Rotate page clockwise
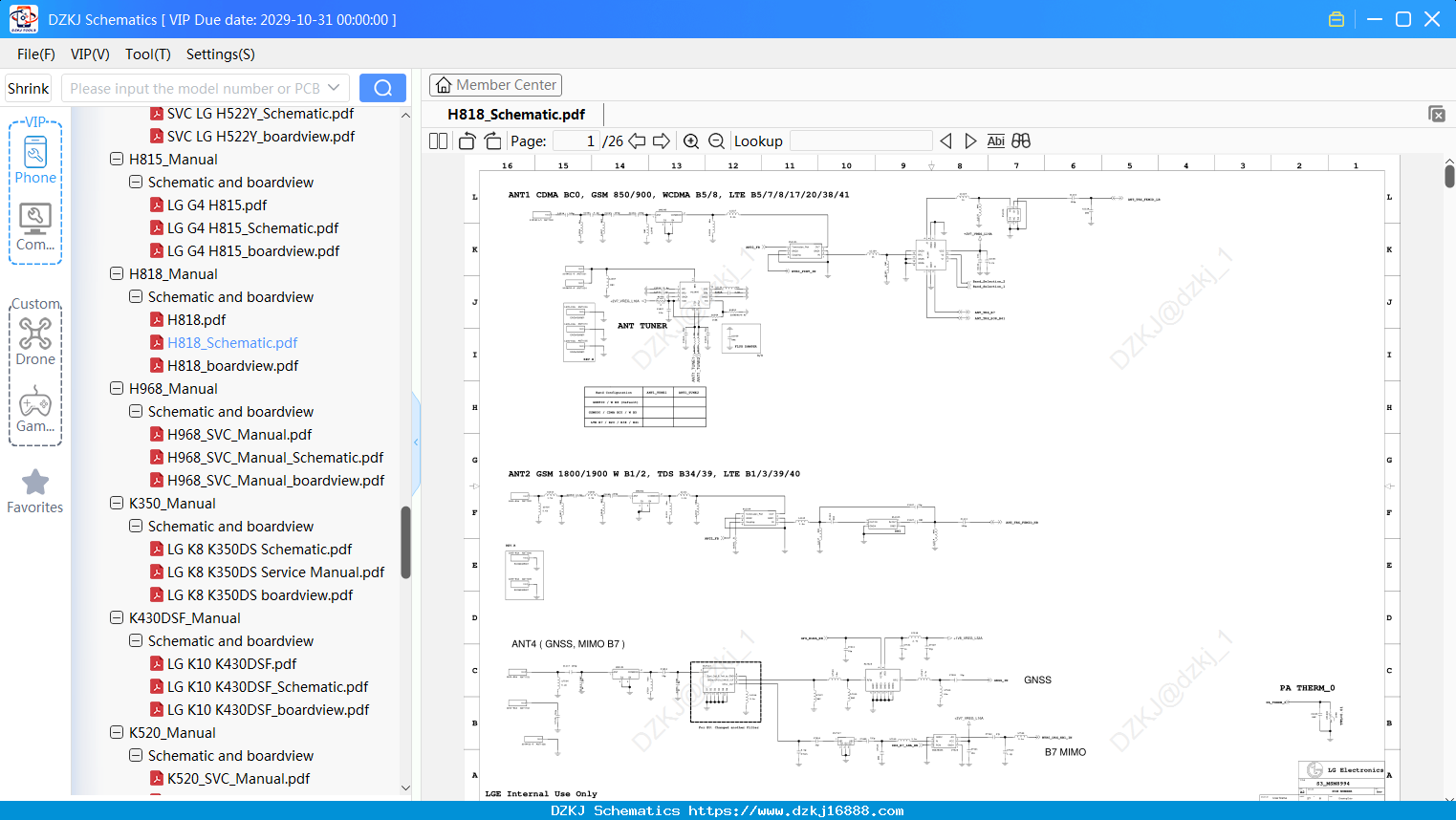This screenshot has width=1456, height=820. pos(492,140)
